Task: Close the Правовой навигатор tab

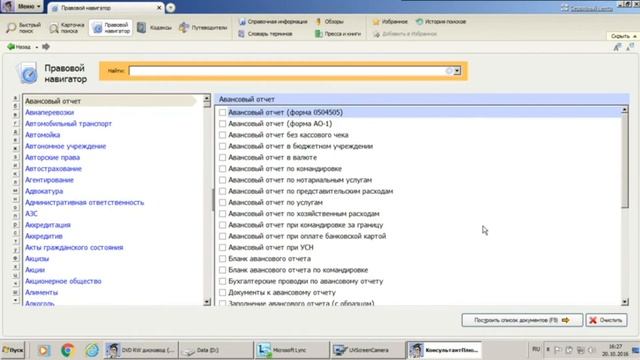Action: click(159, 8)
